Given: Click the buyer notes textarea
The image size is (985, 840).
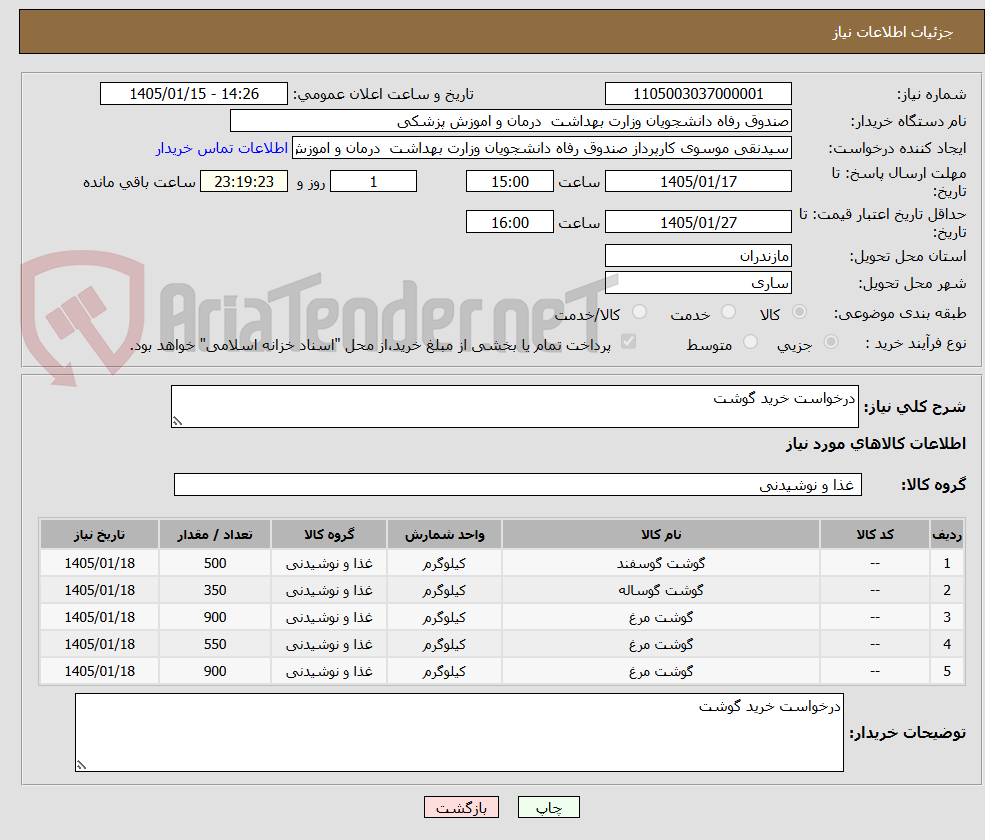Looking at the screenshot, I should coord(459,733).
